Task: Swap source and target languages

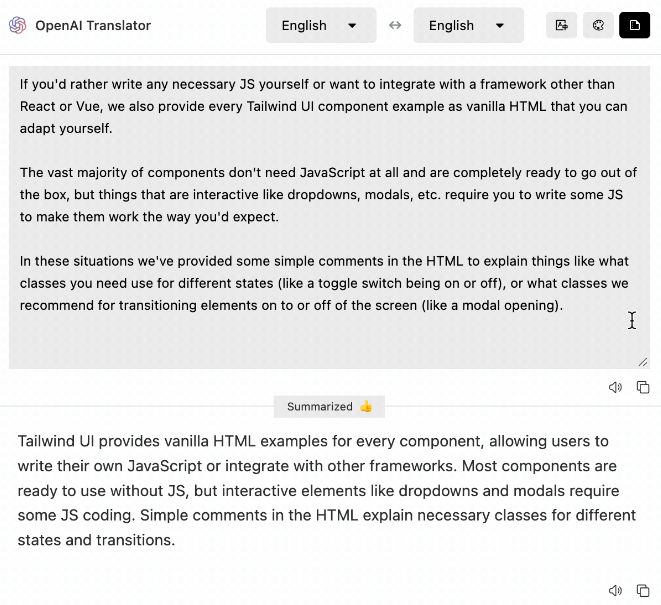Action: (x=395, y=25)
